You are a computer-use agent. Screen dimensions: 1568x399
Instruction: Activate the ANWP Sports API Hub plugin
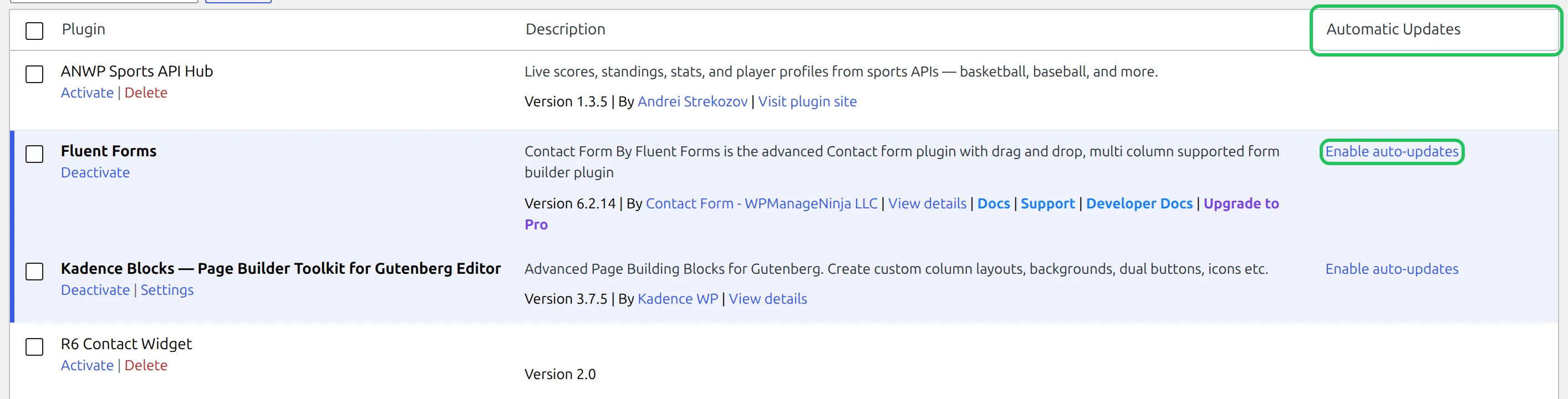tap(87, 93)
